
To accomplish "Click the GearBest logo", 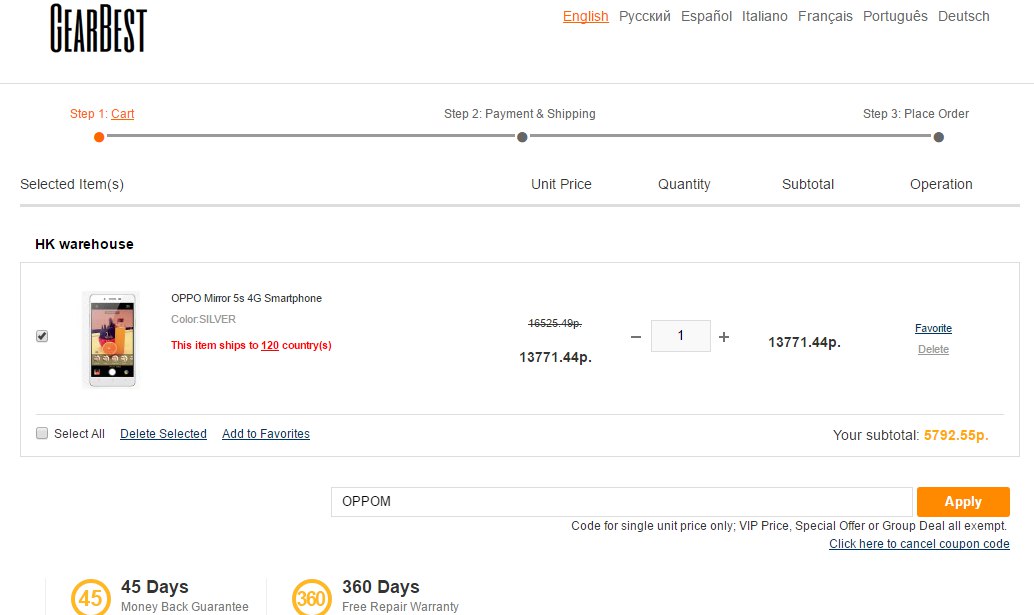I will click(98, 28).
